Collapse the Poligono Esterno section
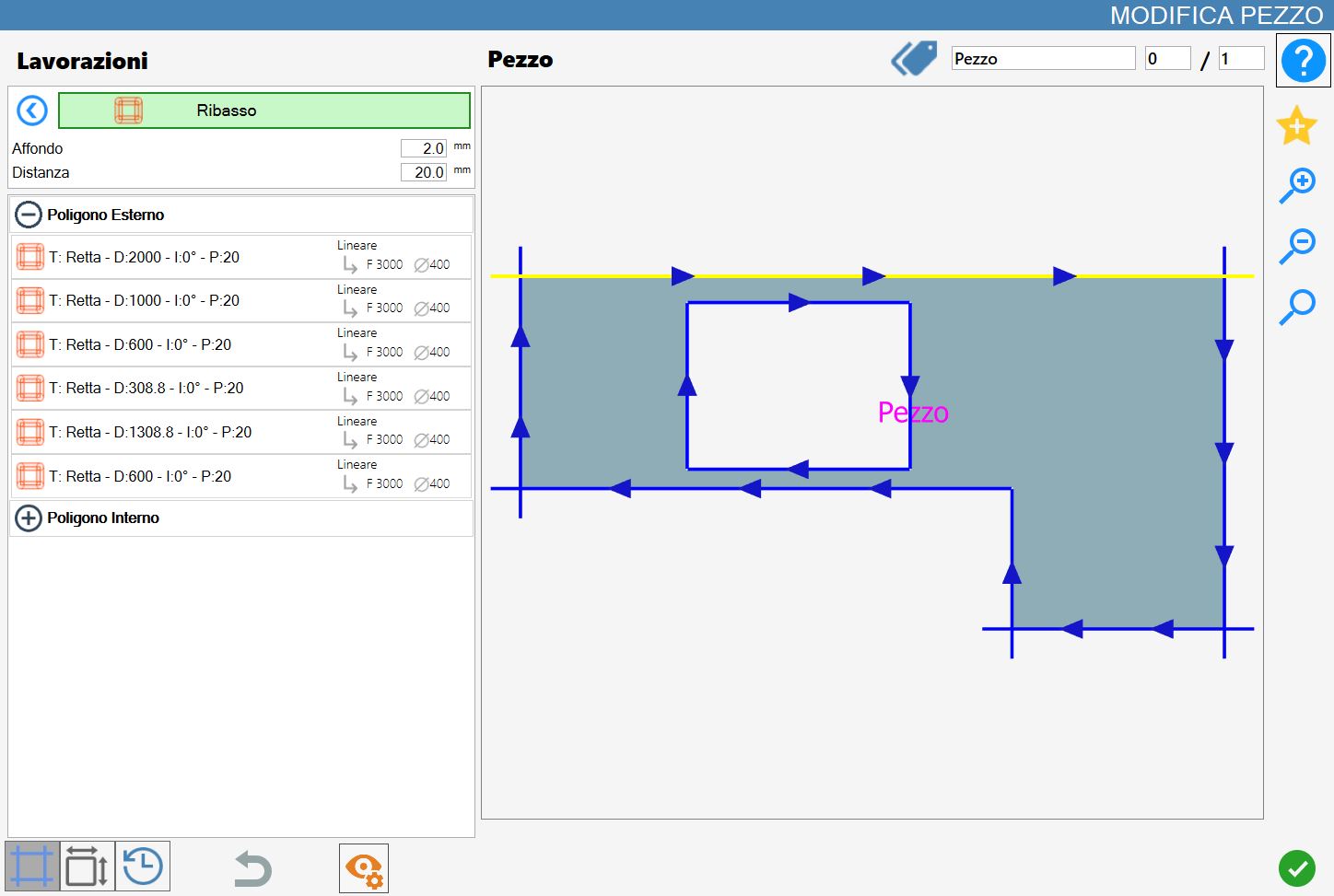This screenshot has height=896, width=1334. tap(29, 215)
